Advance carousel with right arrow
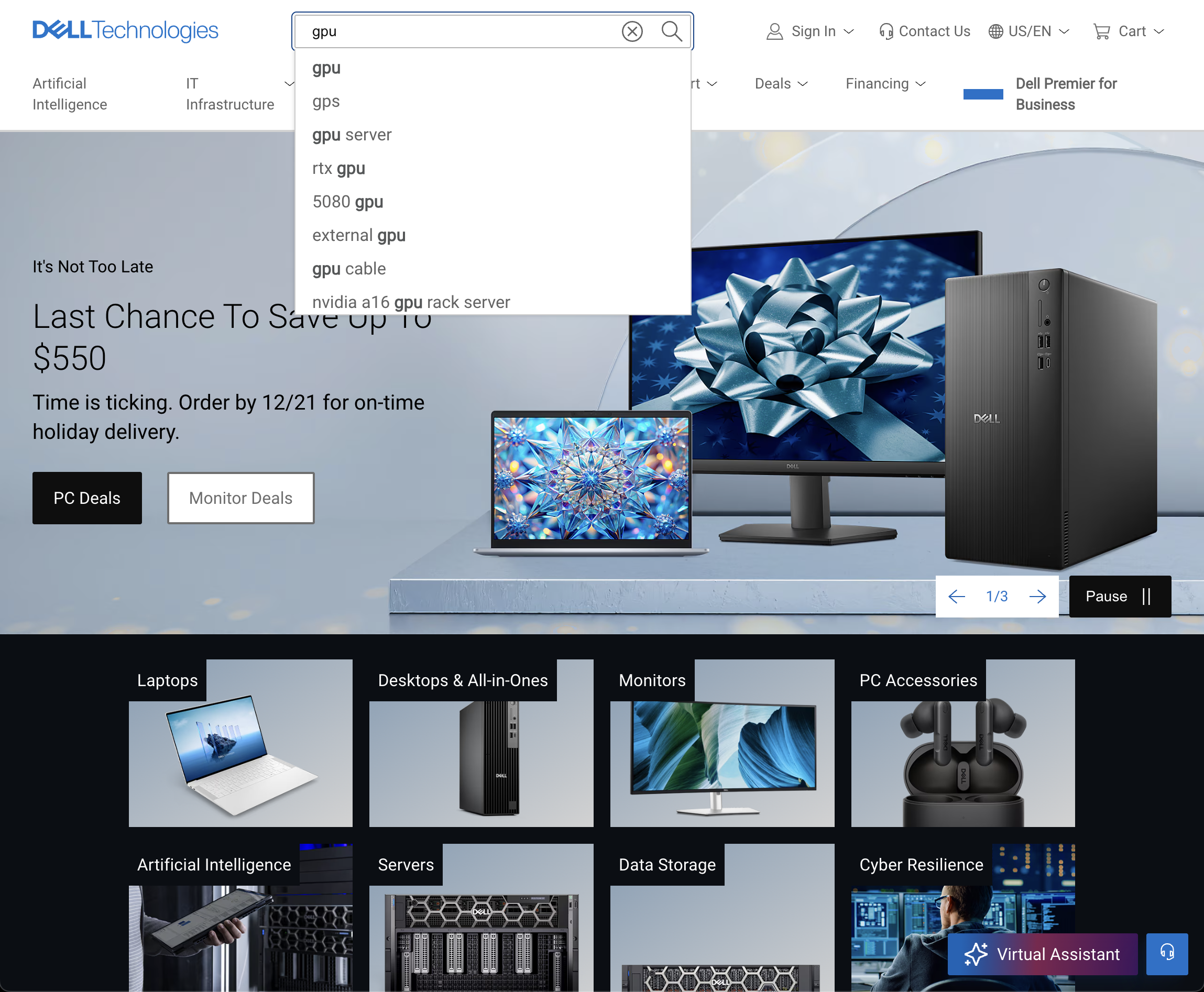1204x992 pixels. click(1037, 596)
